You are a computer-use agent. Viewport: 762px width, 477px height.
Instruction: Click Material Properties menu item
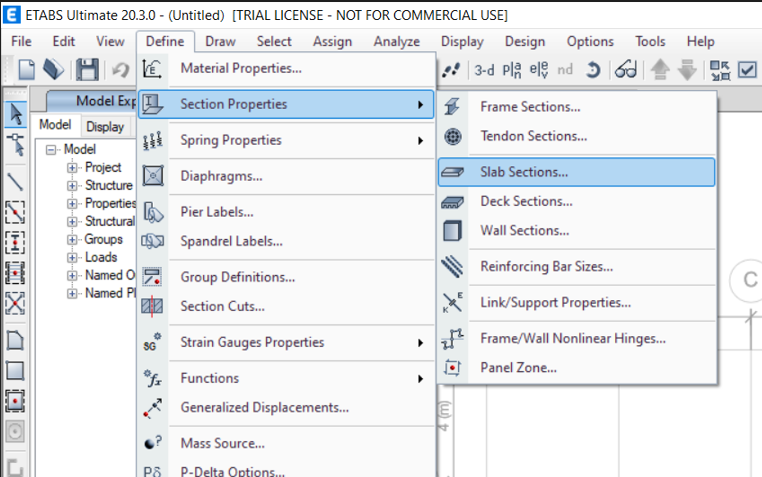click(x=241, y=69)
